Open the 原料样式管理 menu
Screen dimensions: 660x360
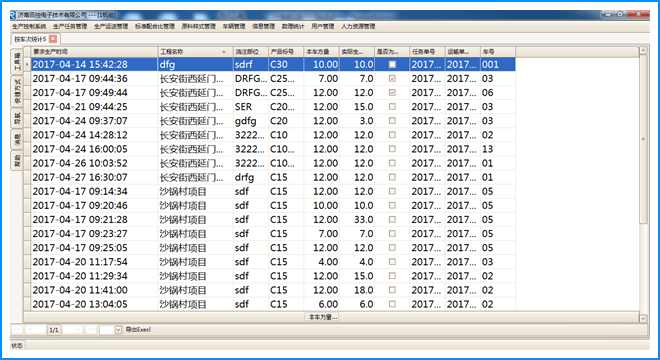pyautogui.click(x=198, y=26)
